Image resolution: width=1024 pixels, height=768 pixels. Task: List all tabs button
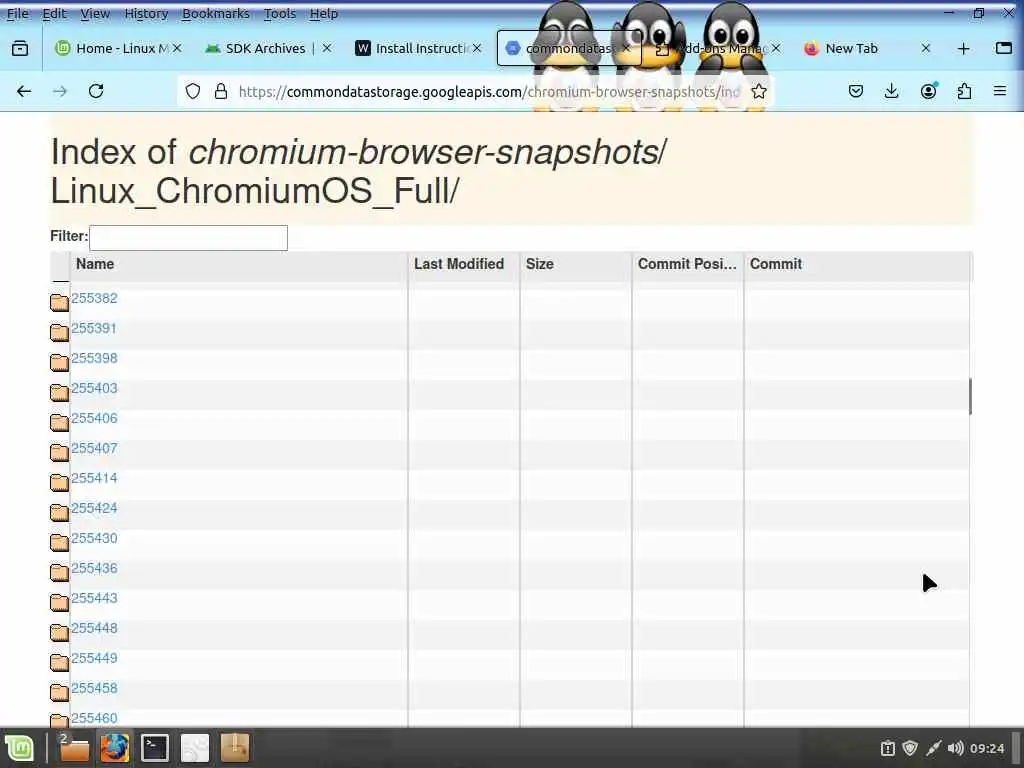[x=1004, y=48]
